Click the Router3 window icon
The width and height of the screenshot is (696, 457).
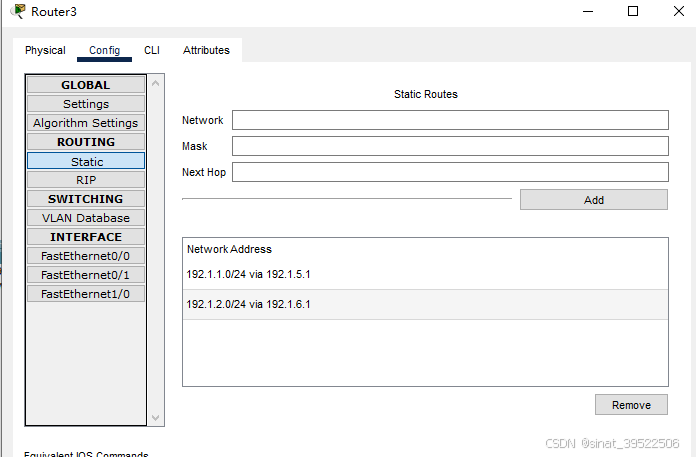18,11
